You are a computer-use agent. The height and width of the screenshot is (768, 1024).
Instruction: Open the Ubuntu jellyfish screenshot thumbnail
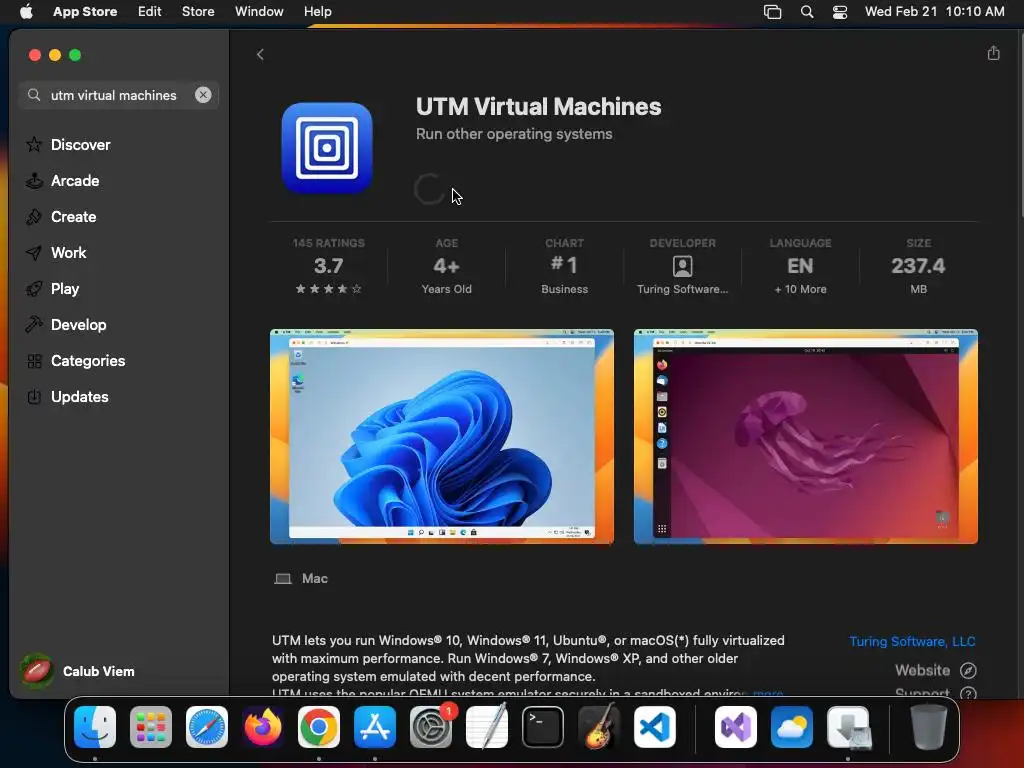(x=806, y=436)
